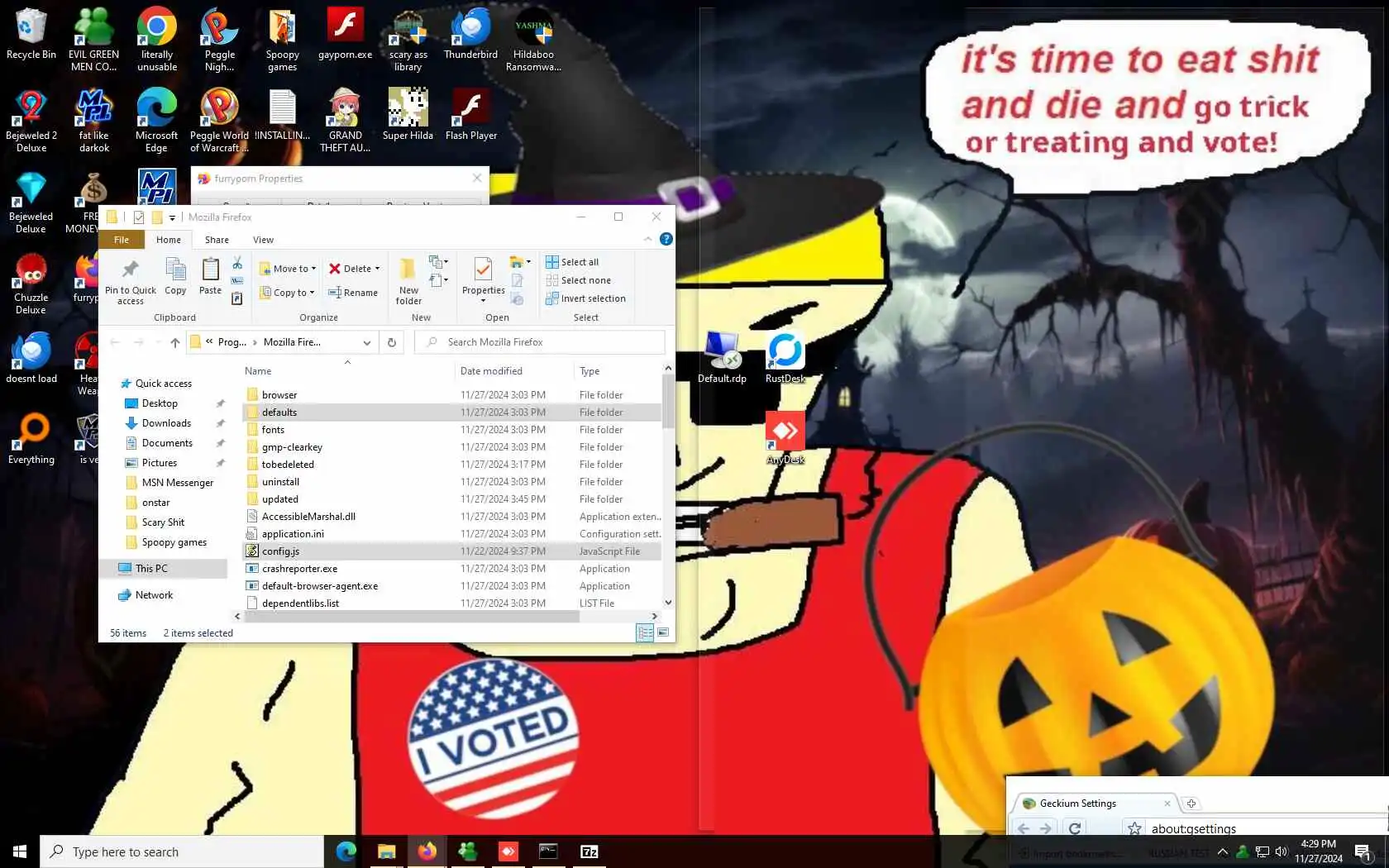The width and height of the screenshot is (1389, 868).
Task: Open the File ribbon tab
Action: coord(122,240)
